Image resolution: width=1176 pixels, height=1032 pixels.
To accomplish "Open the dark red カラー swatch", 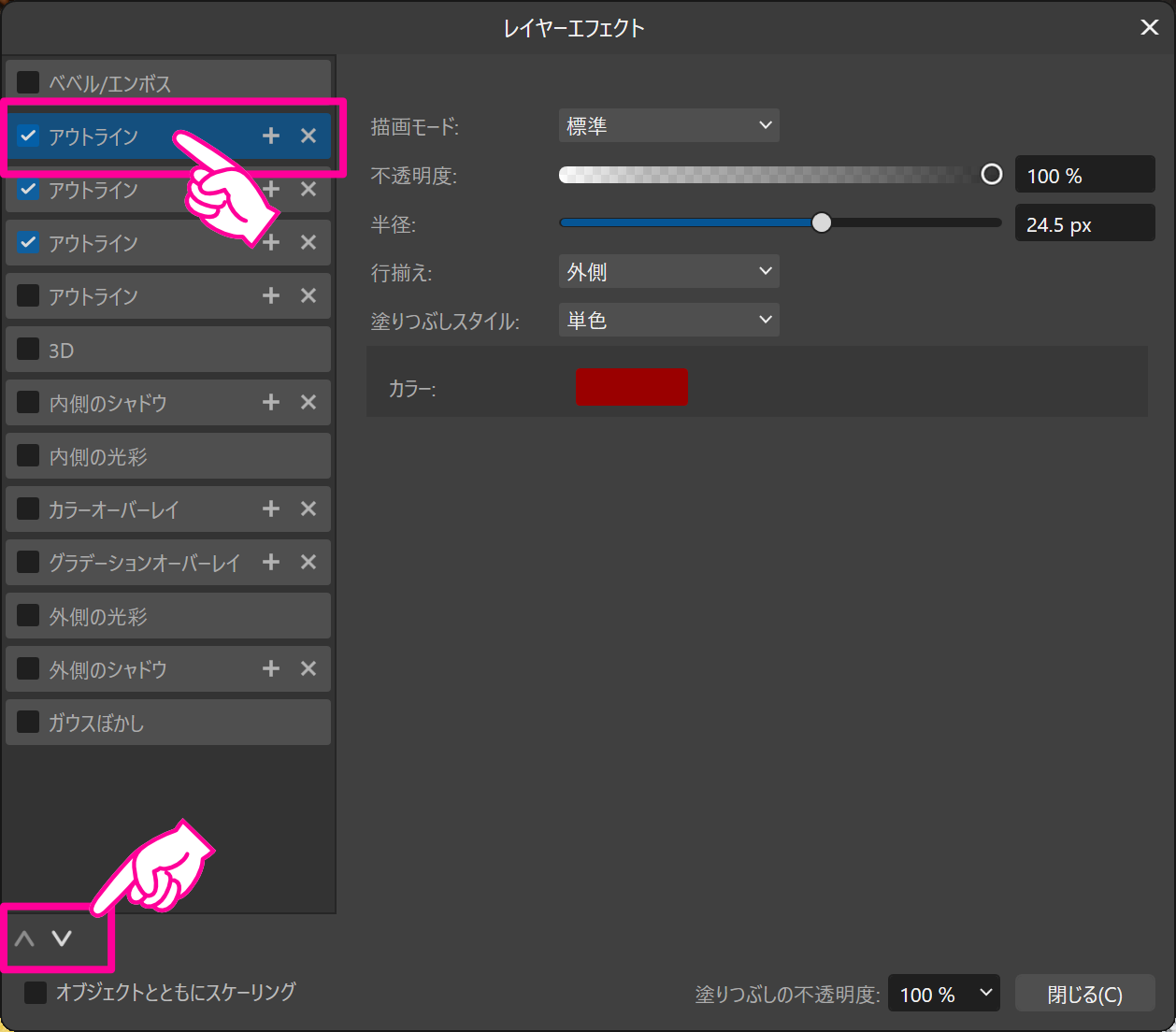I will coord(631,387).
